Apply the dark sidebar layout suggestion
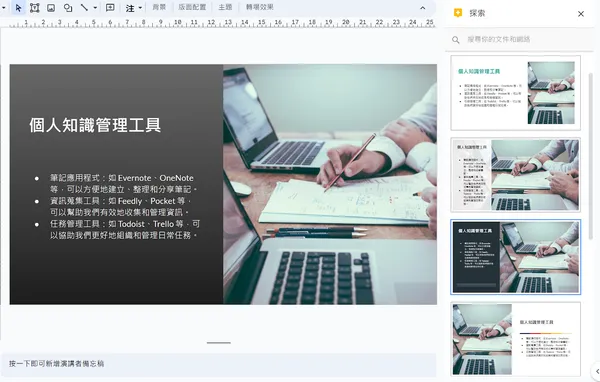Viewport: 600px width, 382px height. tap(515, 257)
